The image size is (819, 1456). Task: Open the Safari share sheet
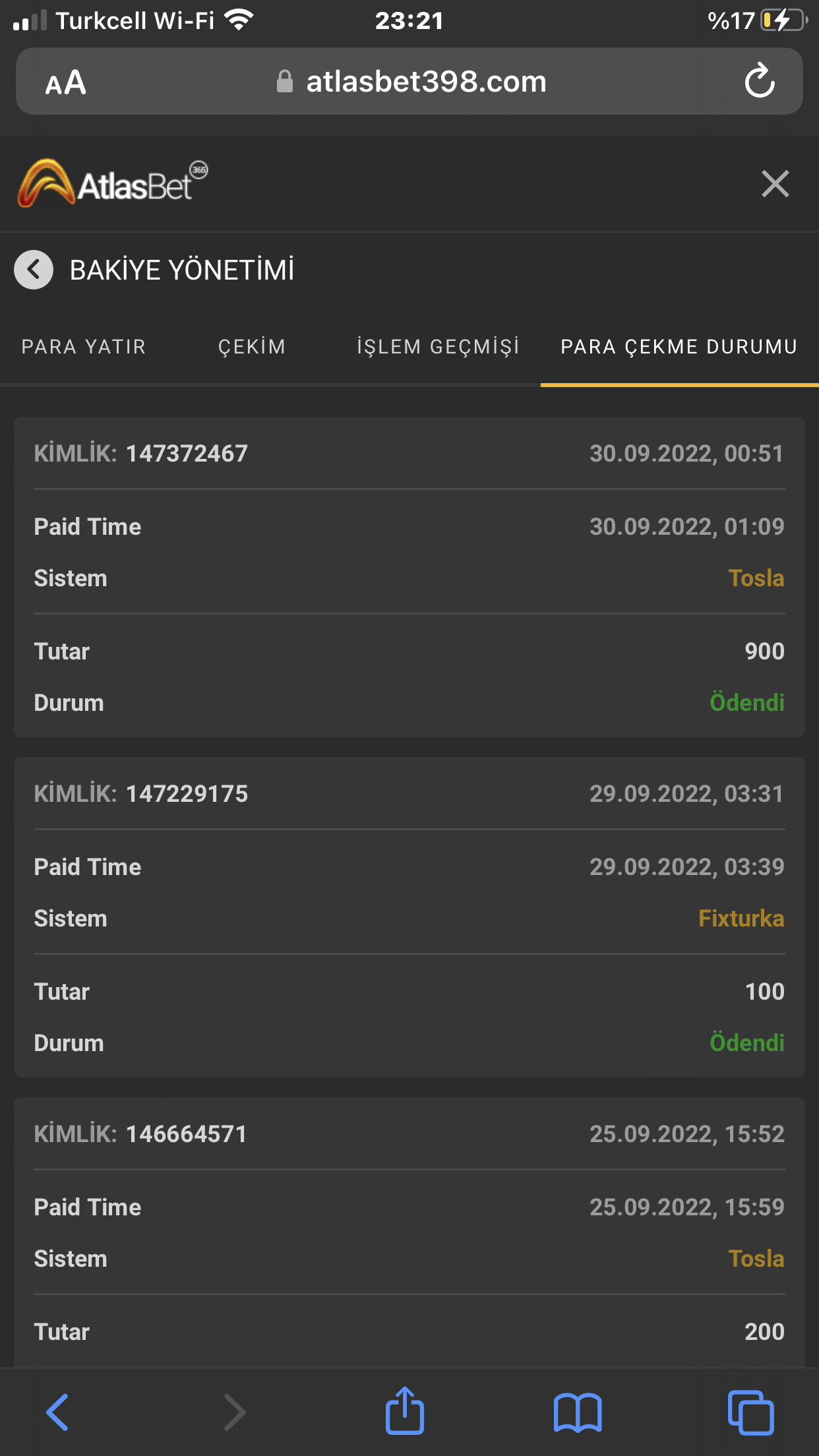404,1410
